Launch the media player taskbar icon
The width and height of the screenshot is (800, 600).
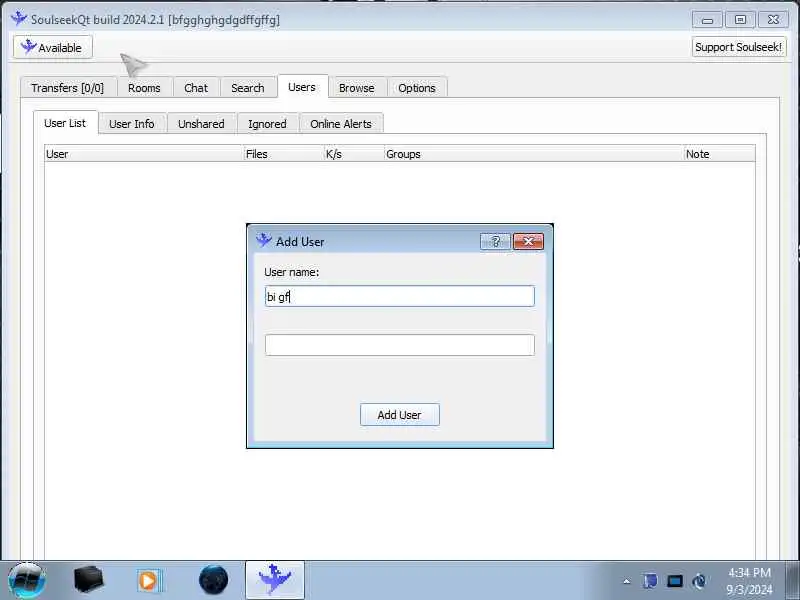tap(149, 581)
